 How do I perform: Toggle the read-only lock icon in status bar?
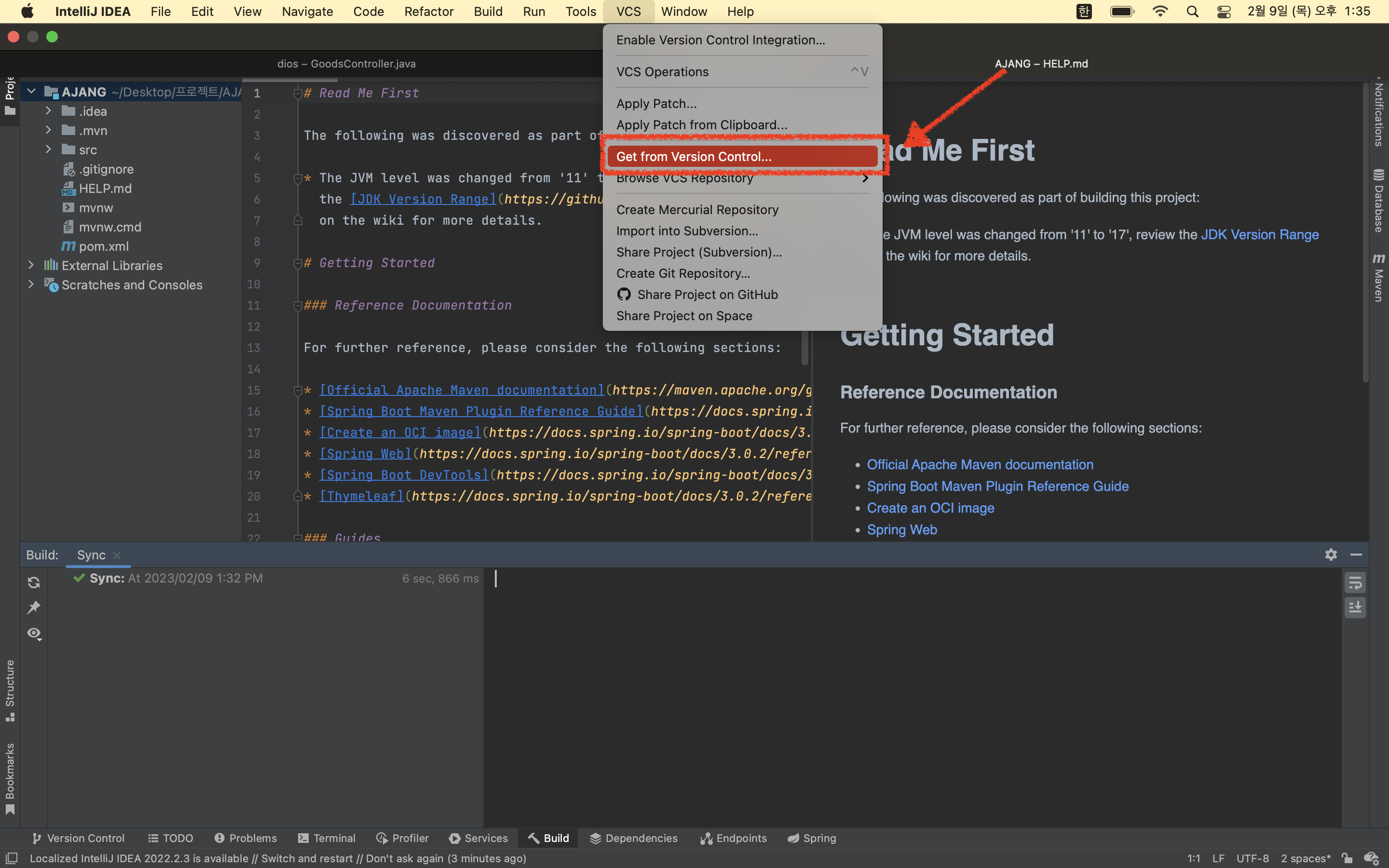pyautogui.click(x=1347, y=858)
